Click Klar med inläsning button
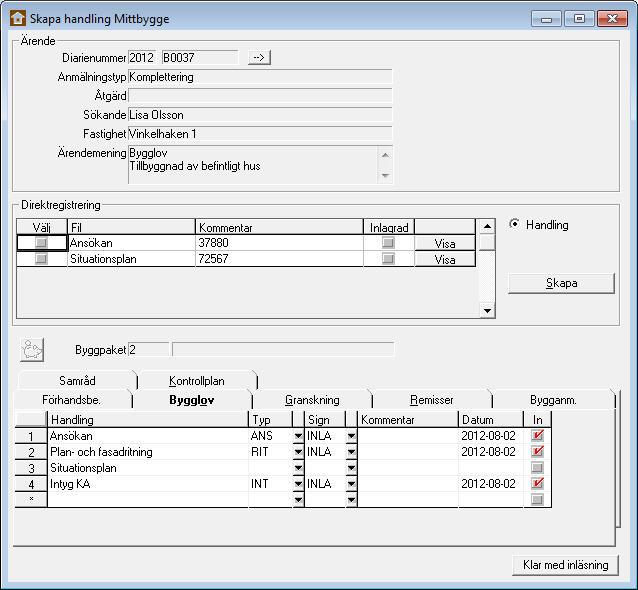Image resolution: width=638 pixels, height=590 pixels. pyautogui.click(x=566, y=565)
